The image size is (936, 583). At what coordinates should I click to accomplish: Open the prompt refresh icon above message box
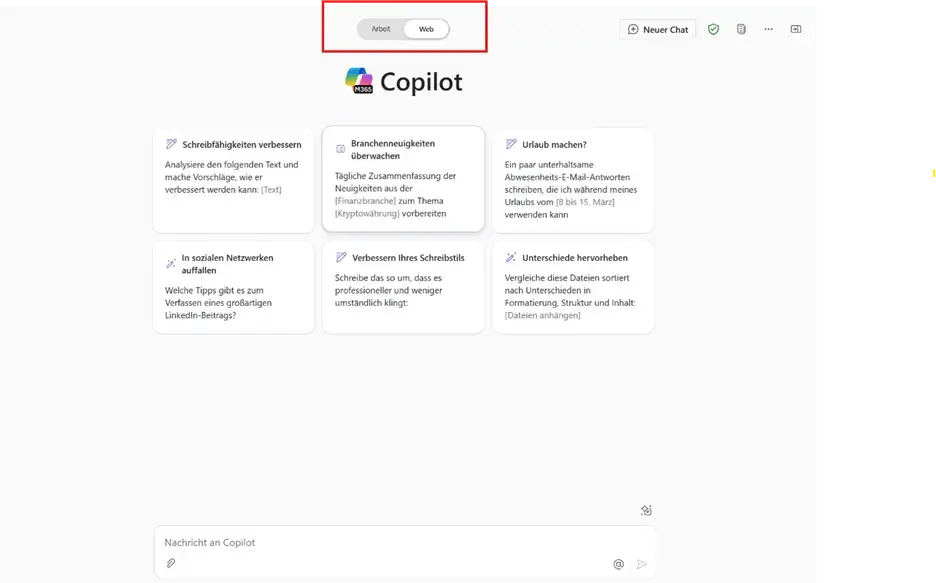click(646, 511)
